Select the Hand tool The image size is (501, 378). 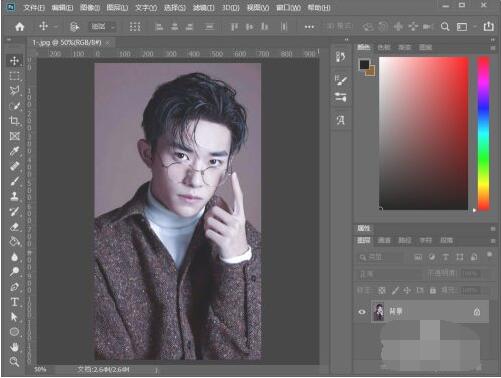(14, 347)
